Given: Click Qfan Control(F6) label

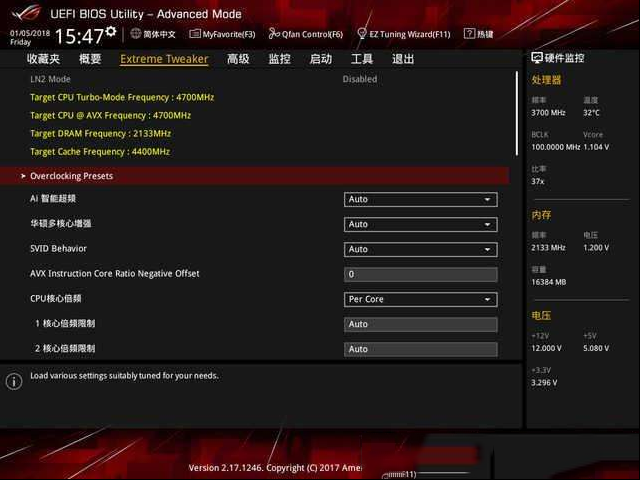Looking at the screenshot, I should tap(313, 34).
